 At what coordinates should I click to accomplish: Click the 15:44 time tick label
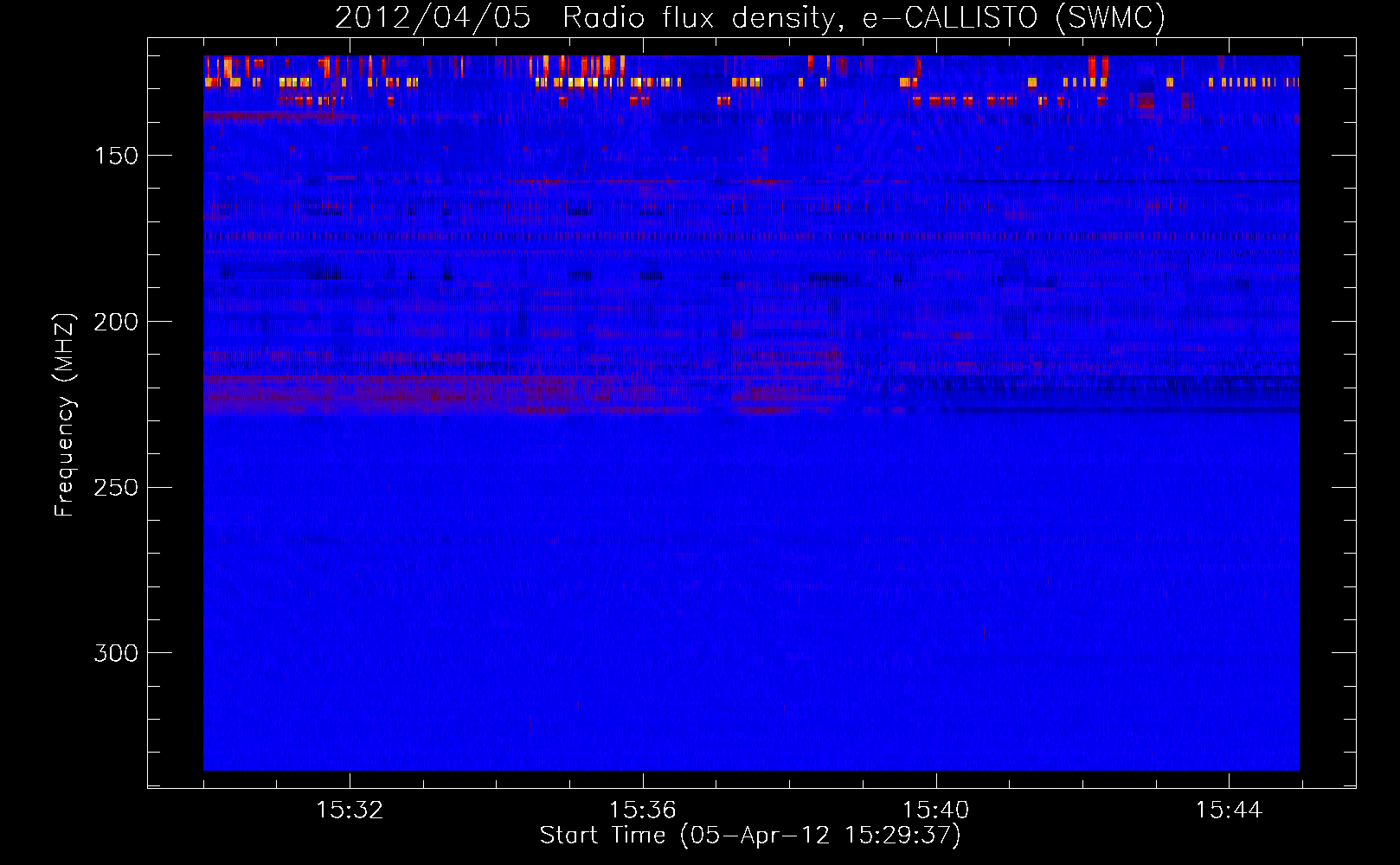[1229, 811]
